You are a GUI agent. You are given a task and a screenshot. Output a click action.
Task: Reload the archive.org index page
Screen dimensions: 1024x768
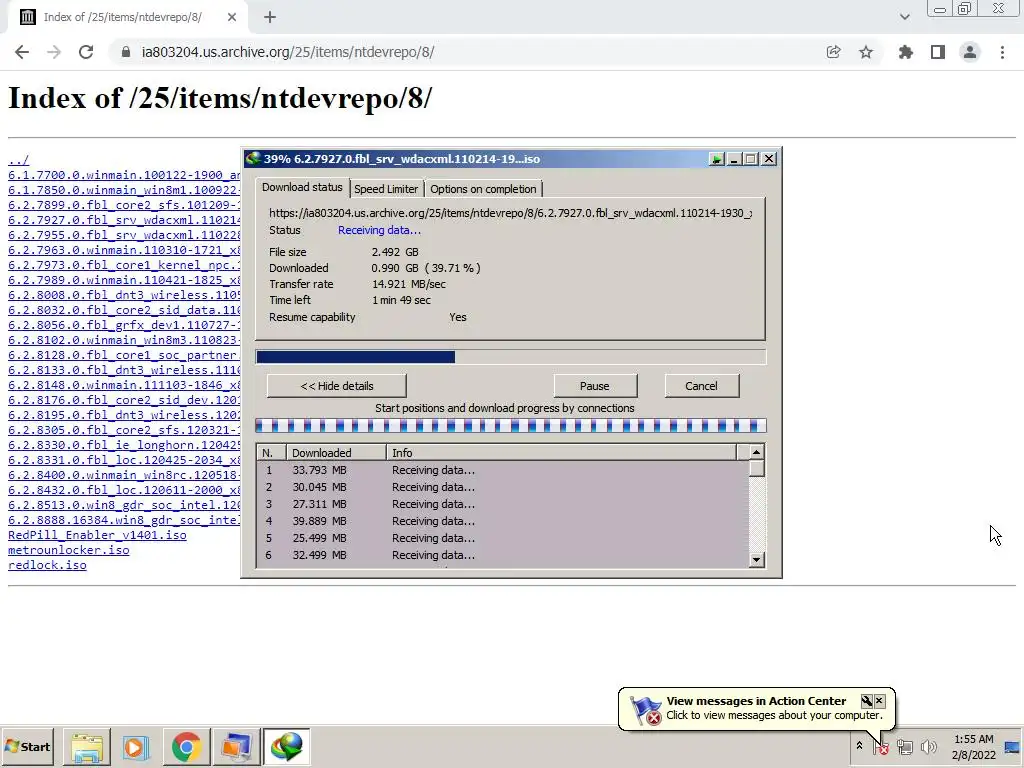point(86,52)
